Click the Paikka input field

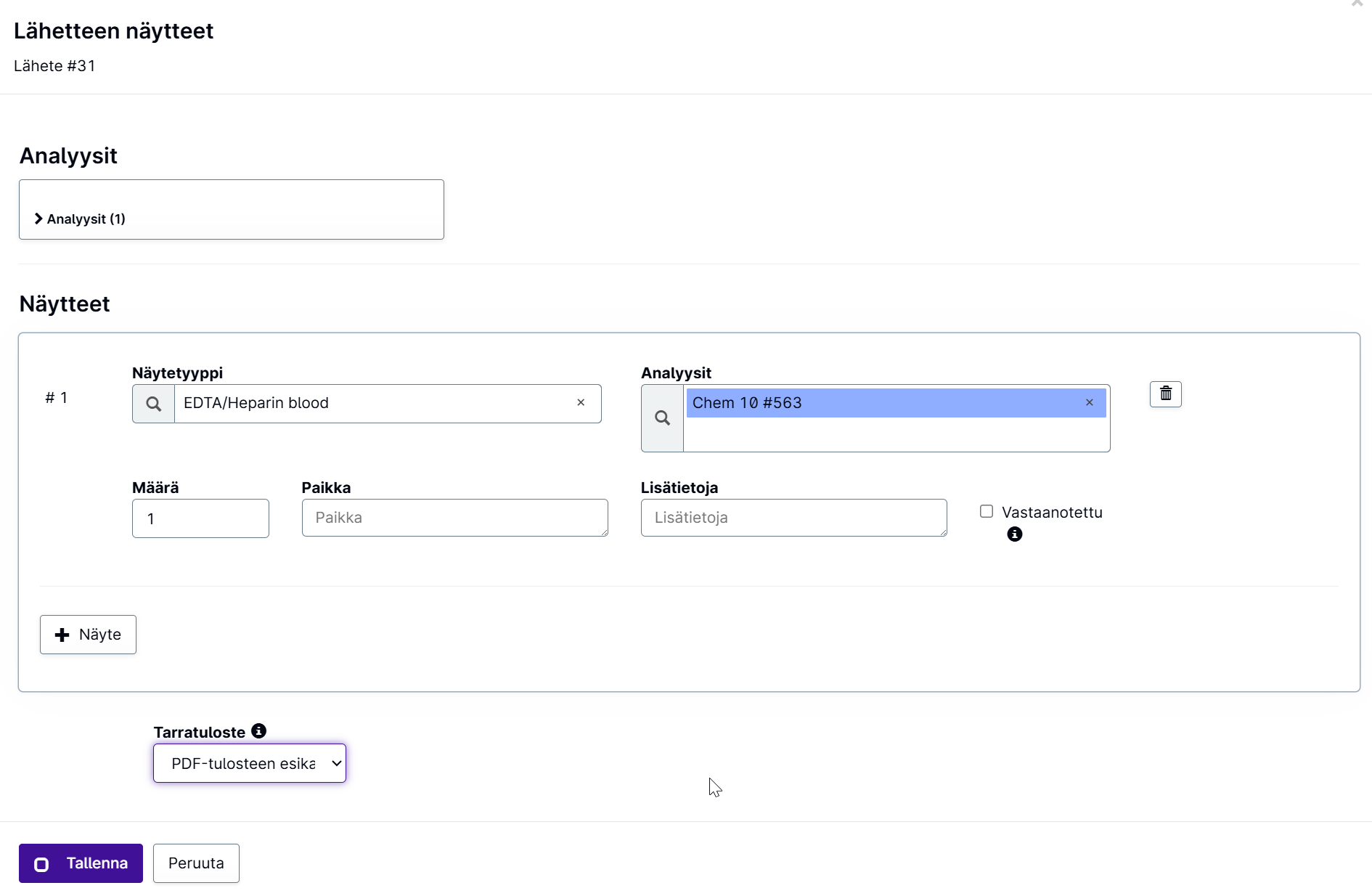(x=455, y=518)
